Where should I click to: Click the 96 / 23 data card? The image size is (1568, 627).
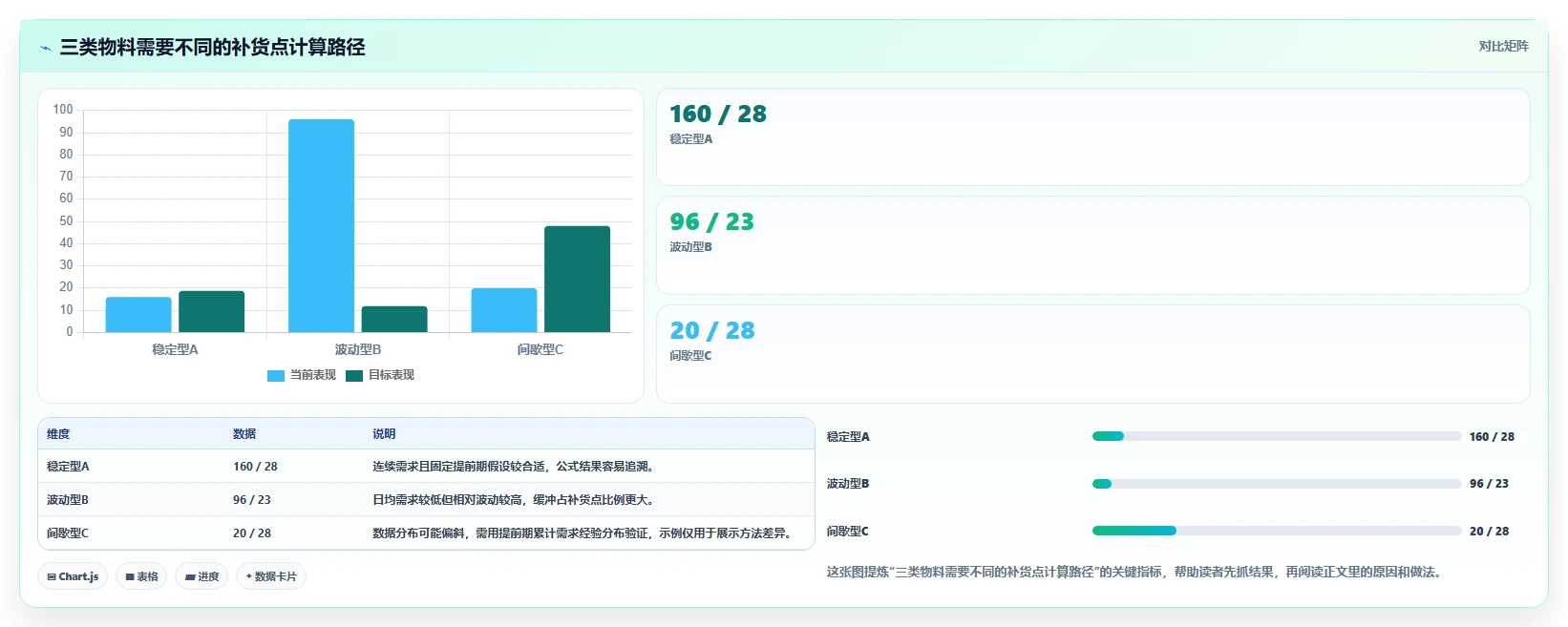tap(1093, 245)
